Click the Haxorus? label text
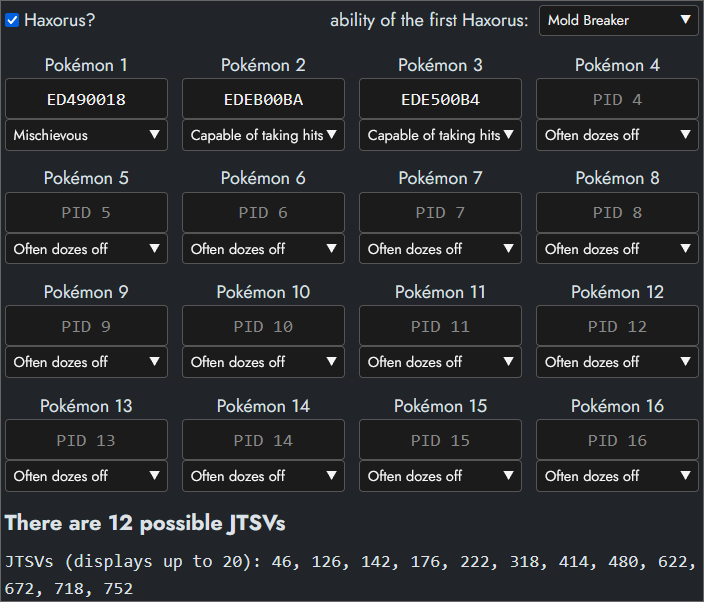This screenshot has height=602, width=704. (x=60, y=20)
